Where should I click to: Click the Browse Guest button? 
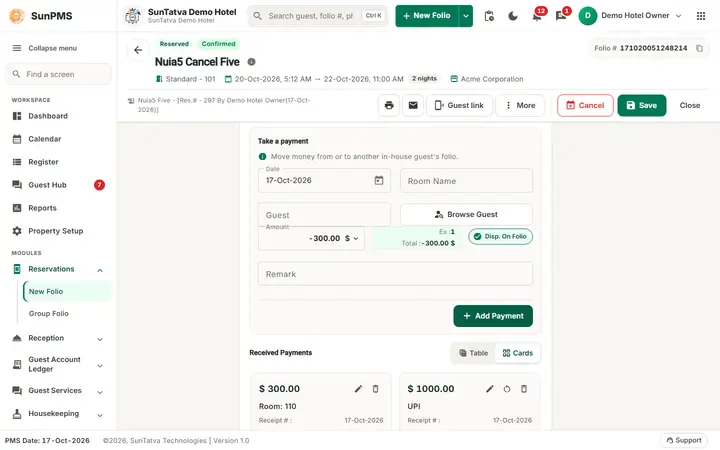point(466,214)
